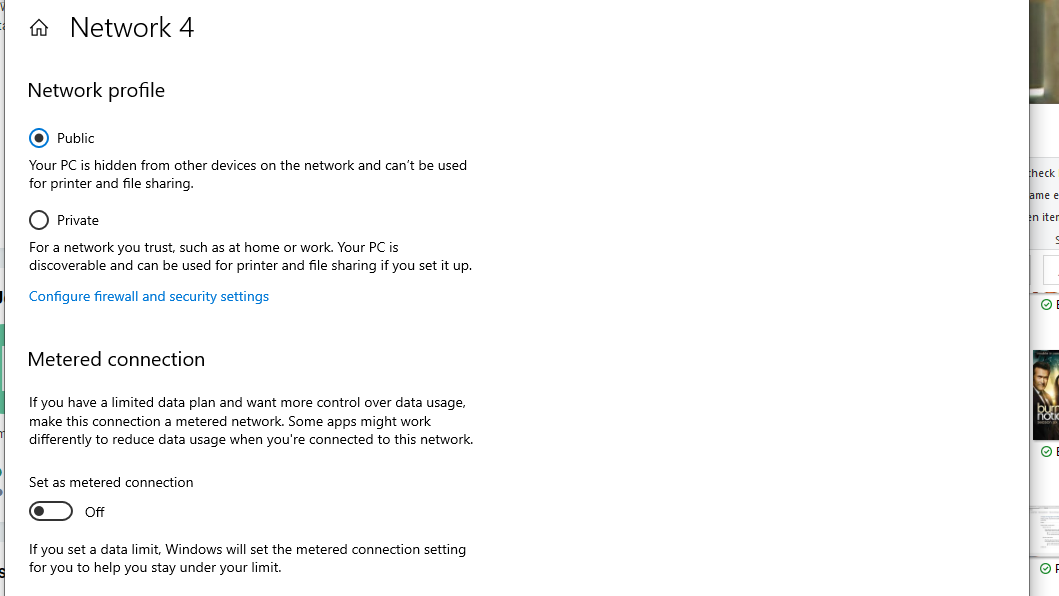
Task: Click the Metered connection heading
Action: click(116, 359)
